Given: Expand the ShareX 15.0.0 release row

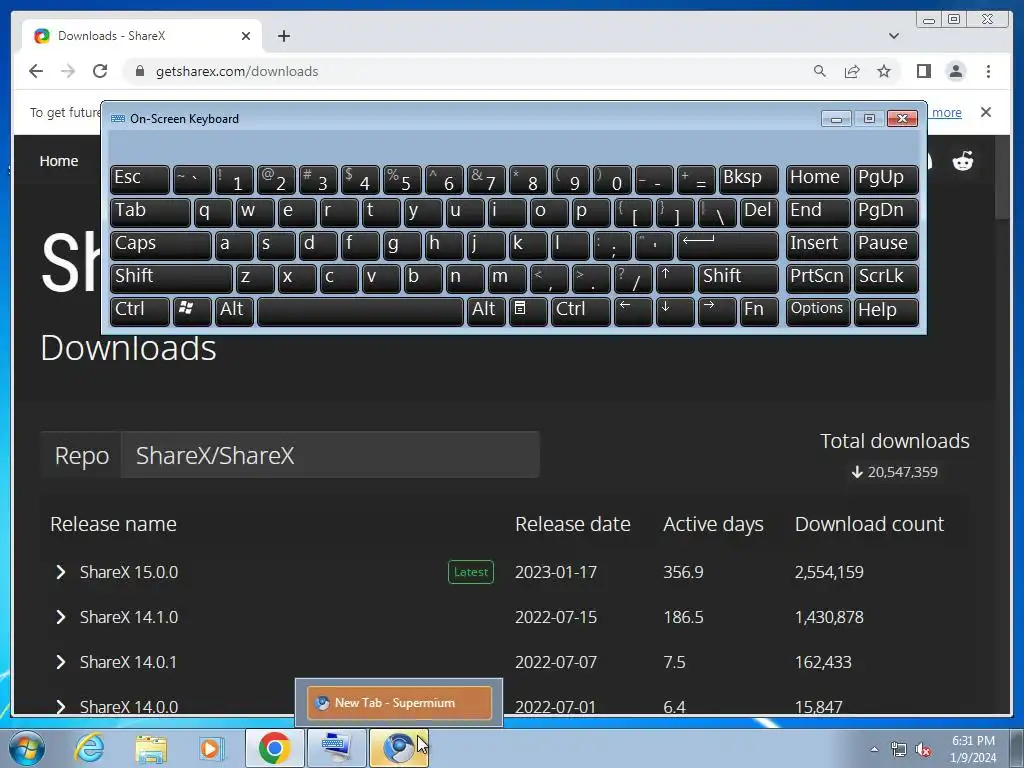Looking at the screenshot, I should pos(61,572).
